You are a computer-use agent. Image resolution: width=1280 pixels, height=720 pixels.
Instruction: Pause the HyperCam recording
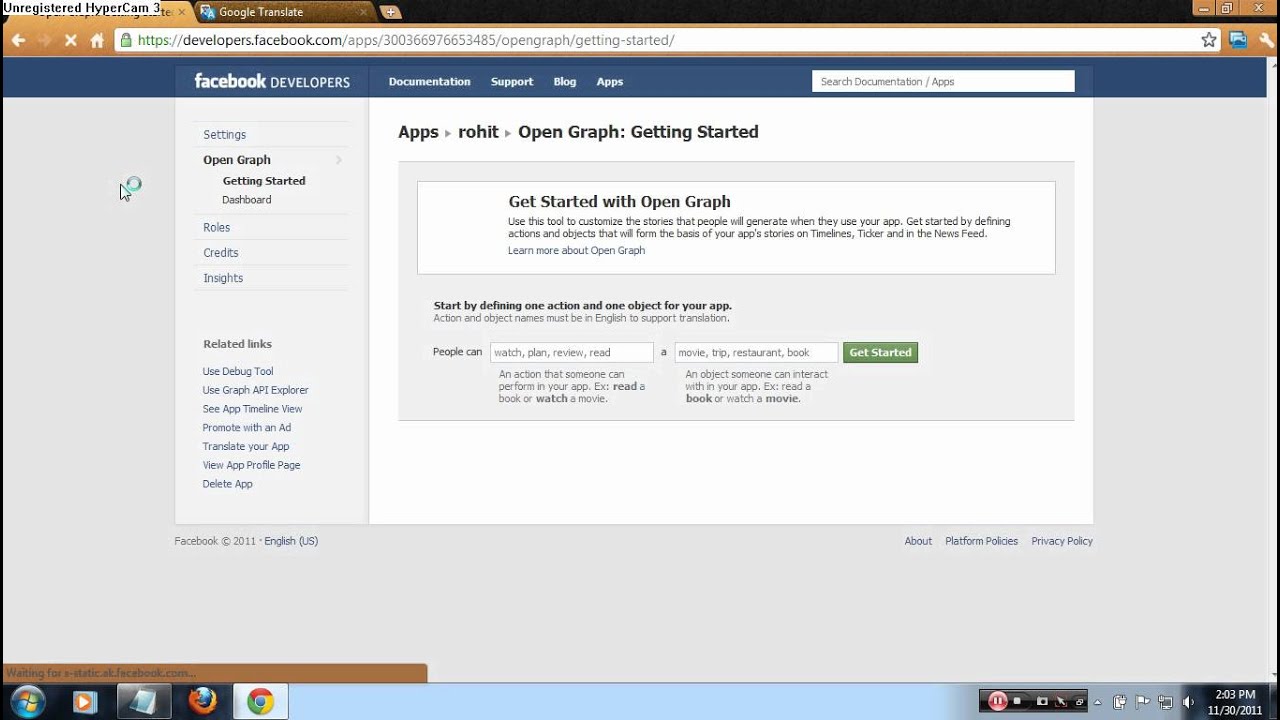[x=997, y=701]
